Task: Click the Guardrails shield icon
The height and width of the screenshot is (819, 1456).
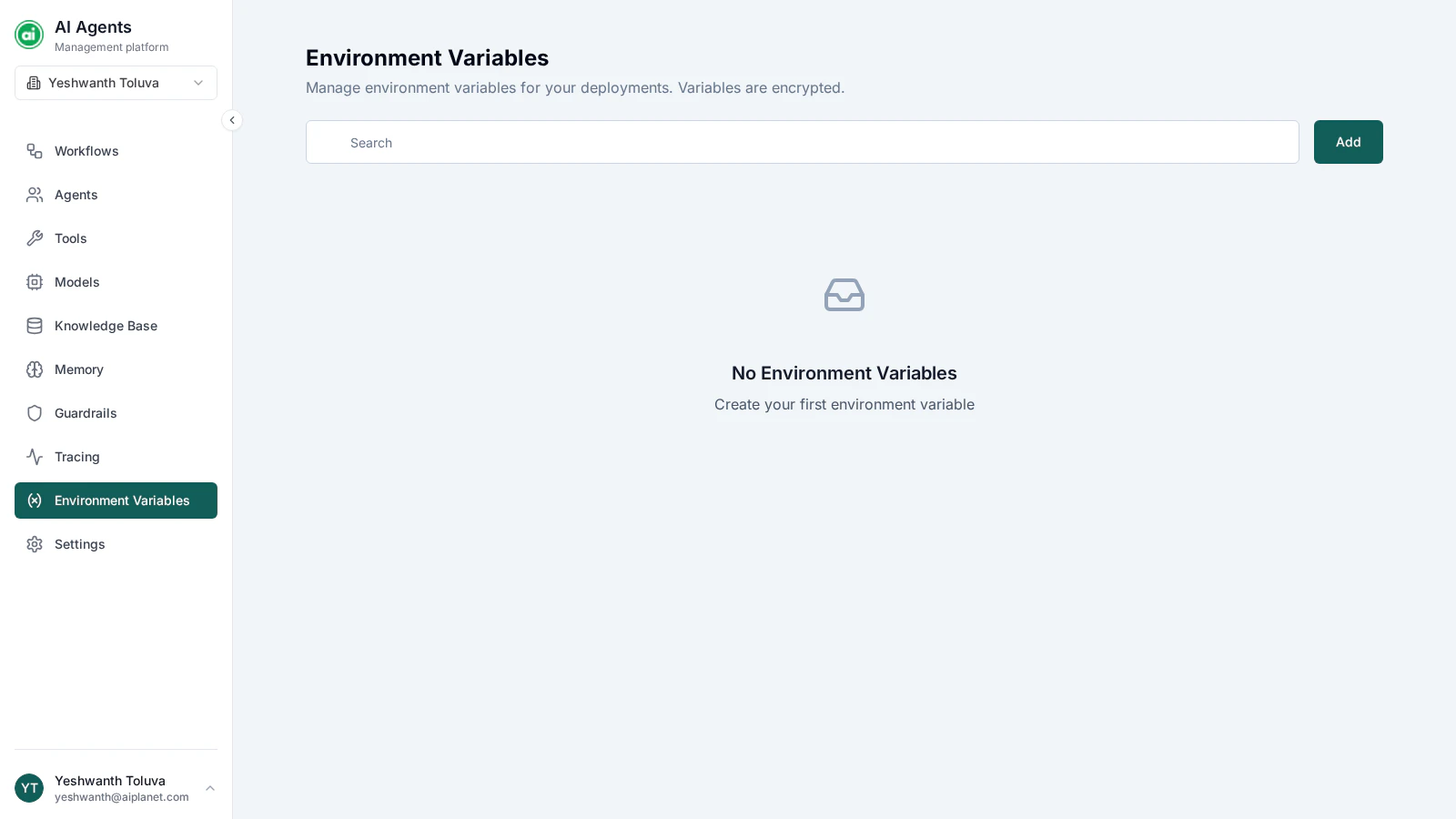Action: [35, 413]
